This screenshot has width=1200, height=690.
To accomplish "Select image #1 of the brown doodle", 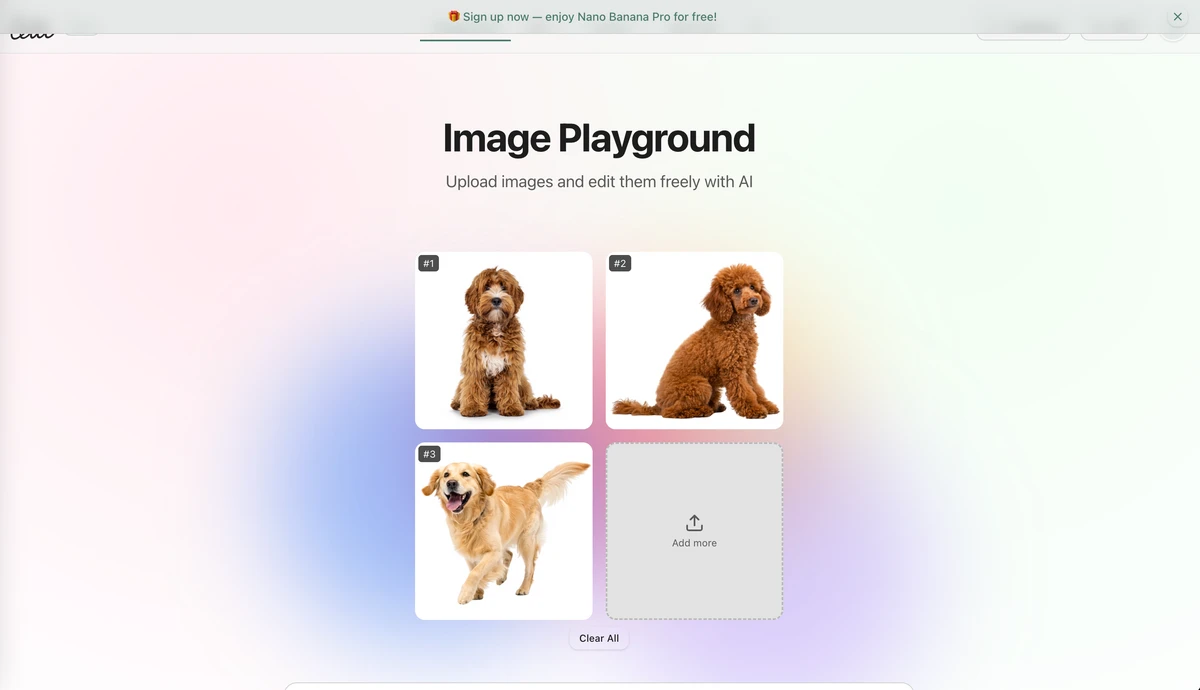I will pos(504,340).
